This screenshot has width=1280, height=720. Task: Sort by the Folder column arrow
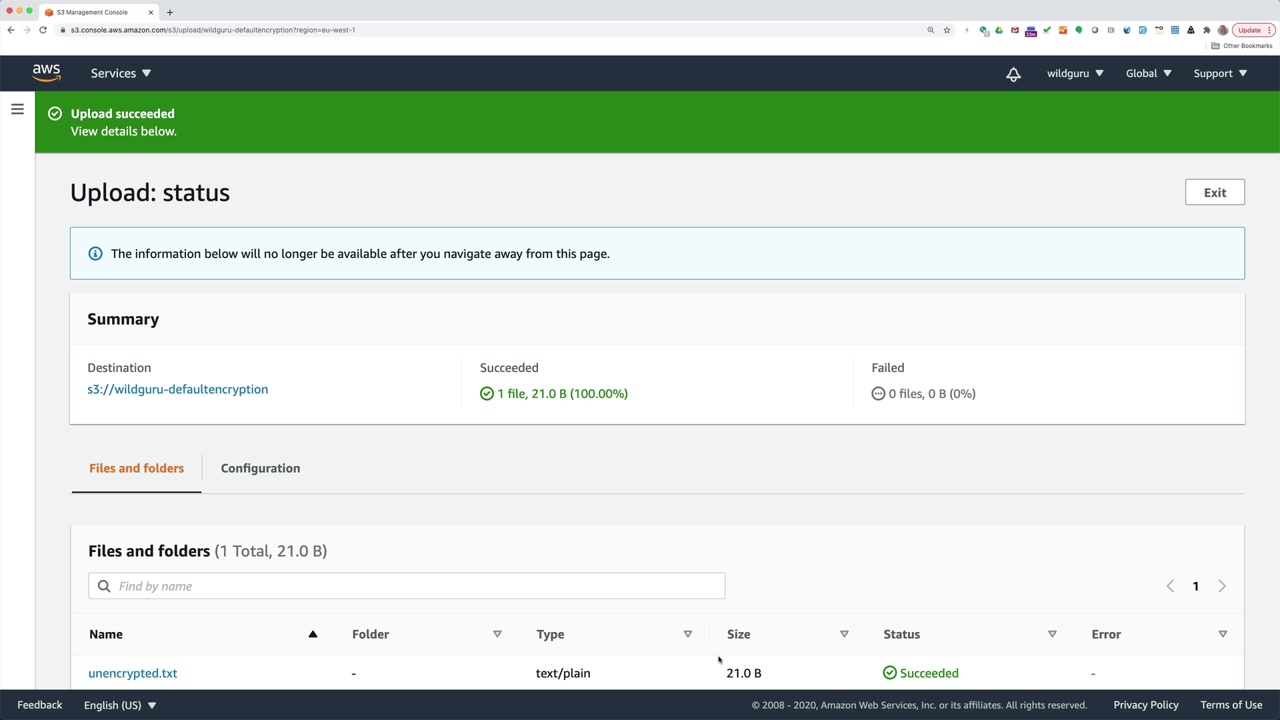(497, 634)
